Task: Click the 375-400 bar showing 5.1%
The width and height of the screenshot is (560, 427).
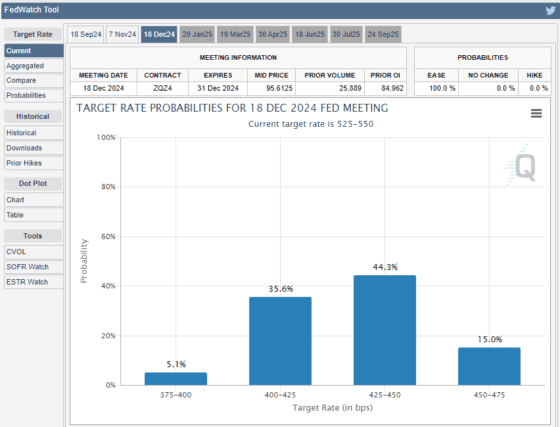Action: (176, 379)
